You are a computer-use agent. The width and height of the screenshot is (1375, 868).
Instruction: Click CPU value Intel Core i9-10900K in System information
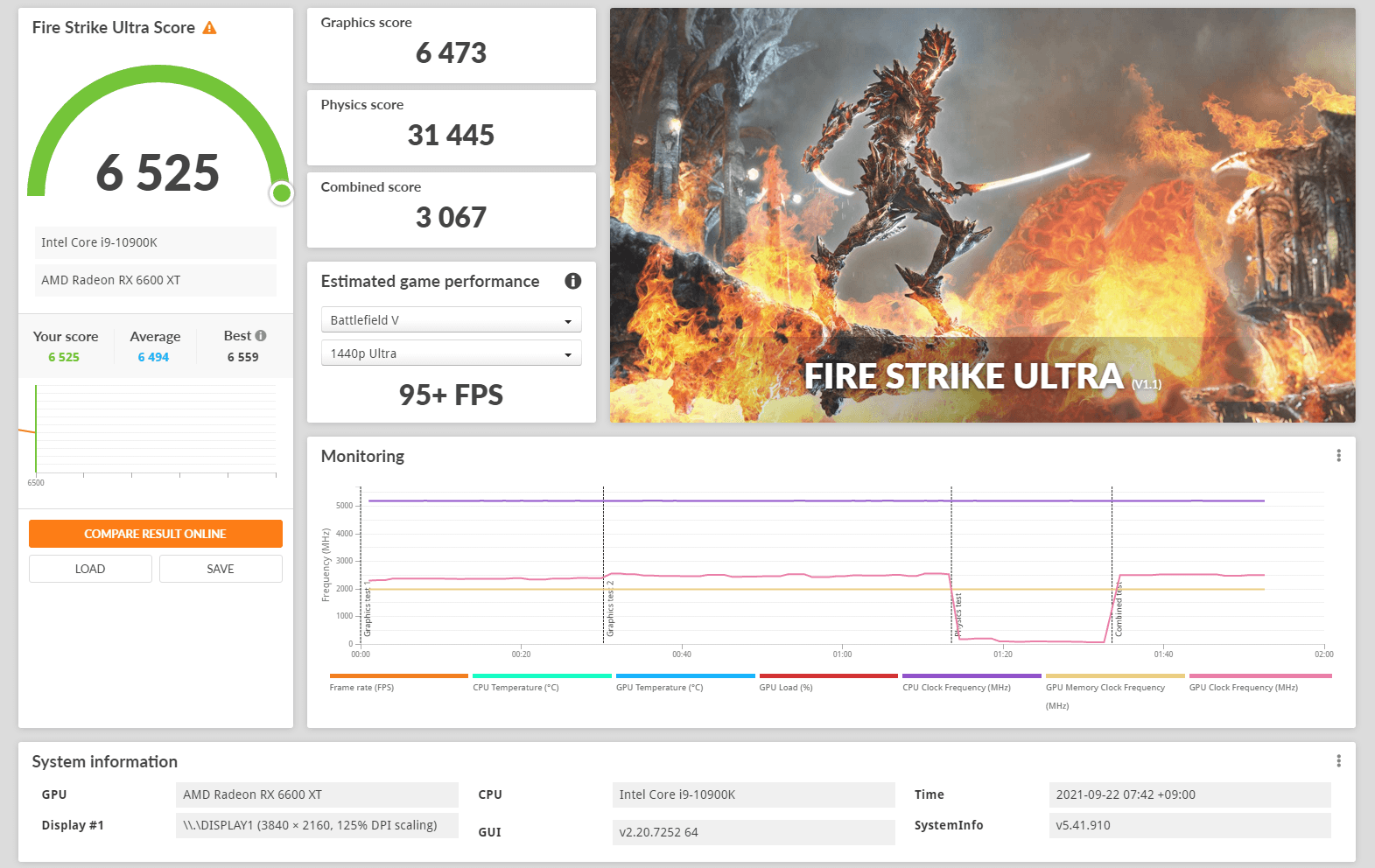click(754, 794)
